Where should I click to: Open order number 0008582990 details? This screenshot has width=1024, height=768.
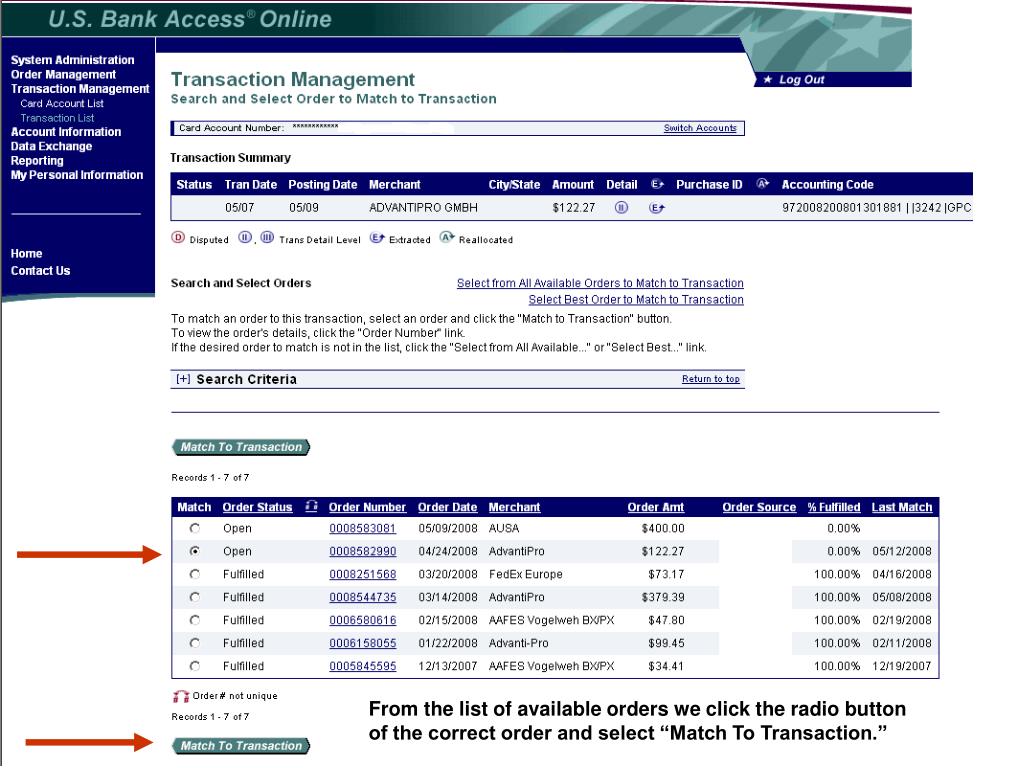362,551
